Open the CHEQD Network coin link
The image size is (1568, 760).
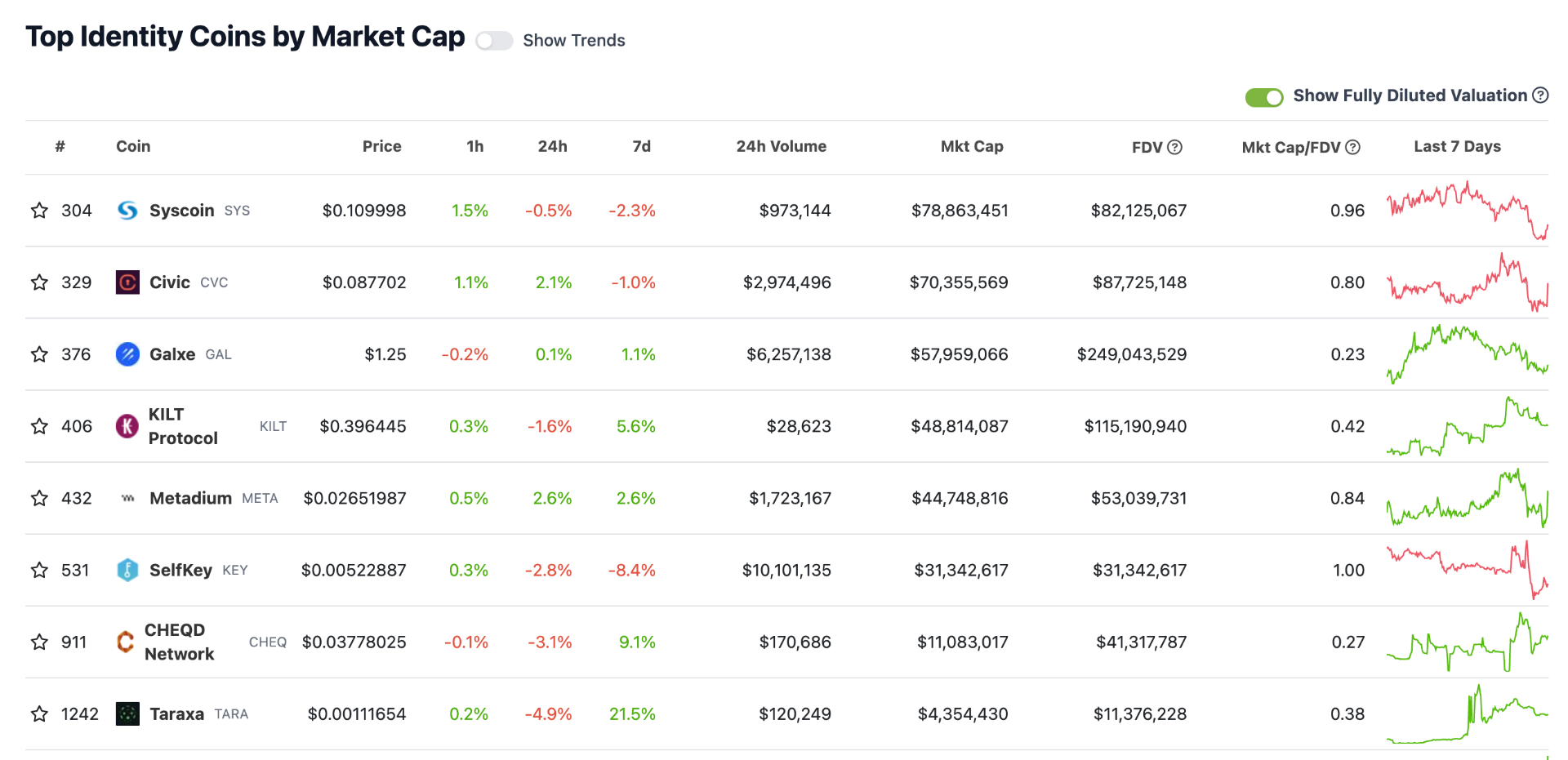180,642
